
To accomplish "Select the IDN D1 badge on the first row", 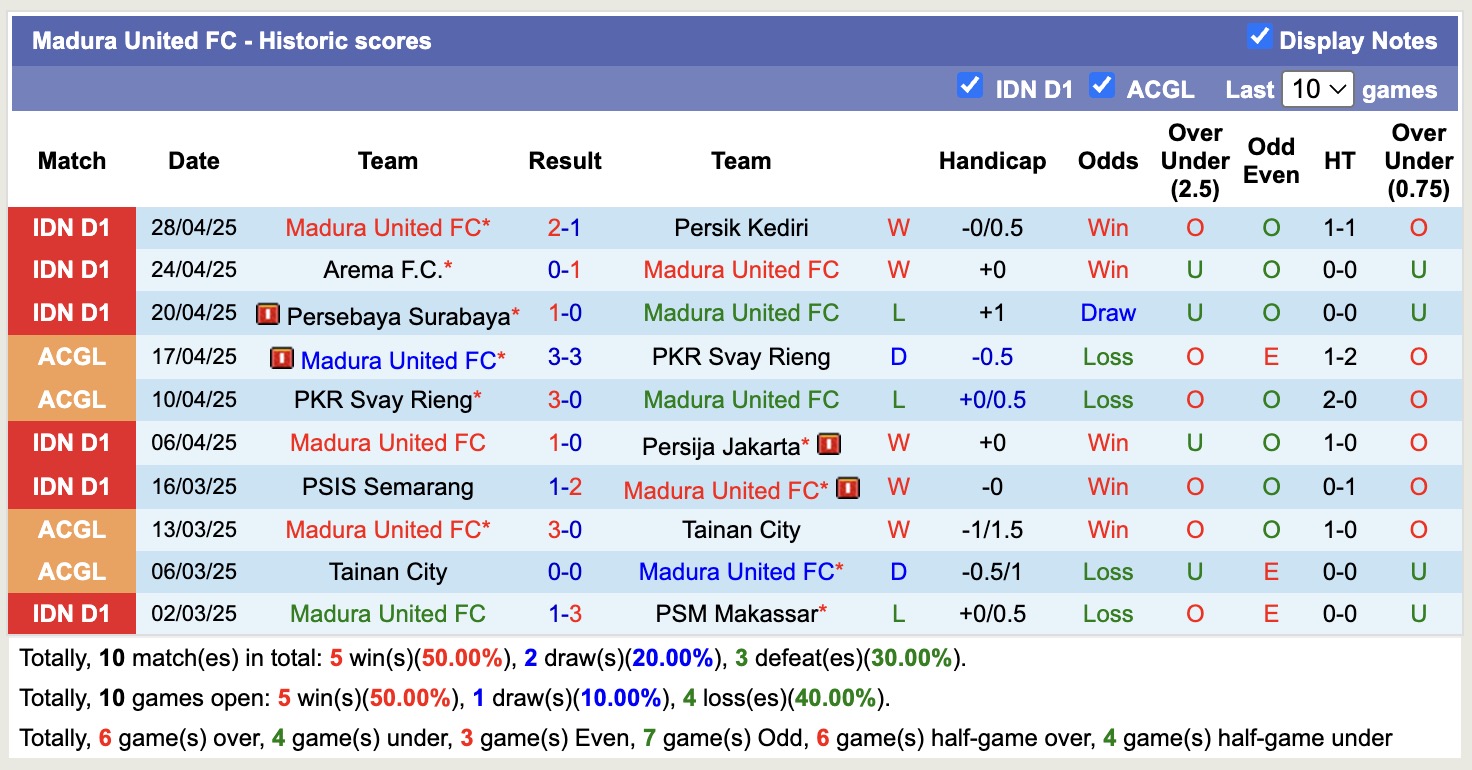I will 71,227.
